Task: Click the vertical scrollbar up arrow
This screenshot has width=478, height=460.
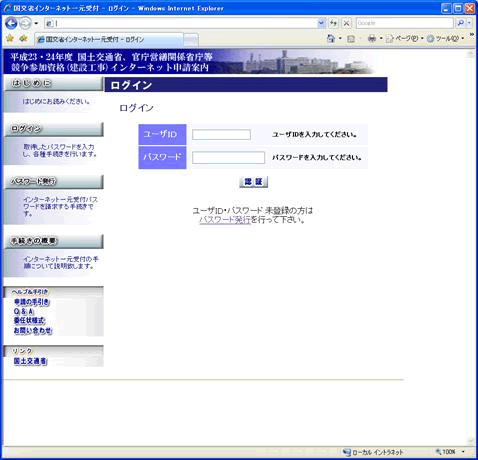Action: [471, 54]
